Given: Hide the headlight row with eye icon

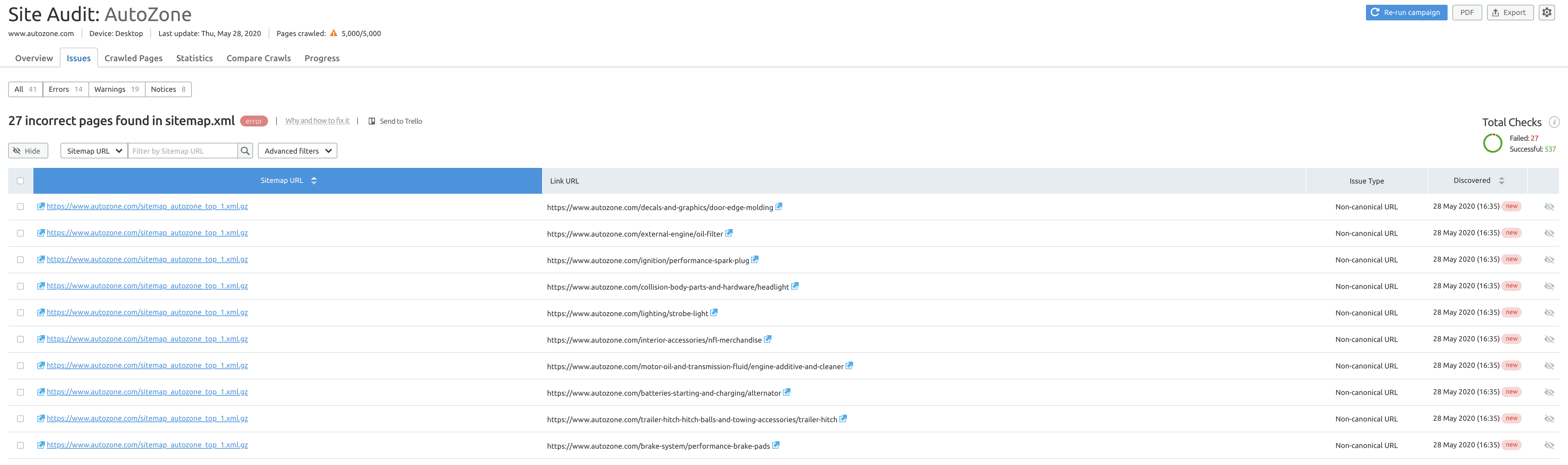Looking at the screenshot, I should [1549, 286].
